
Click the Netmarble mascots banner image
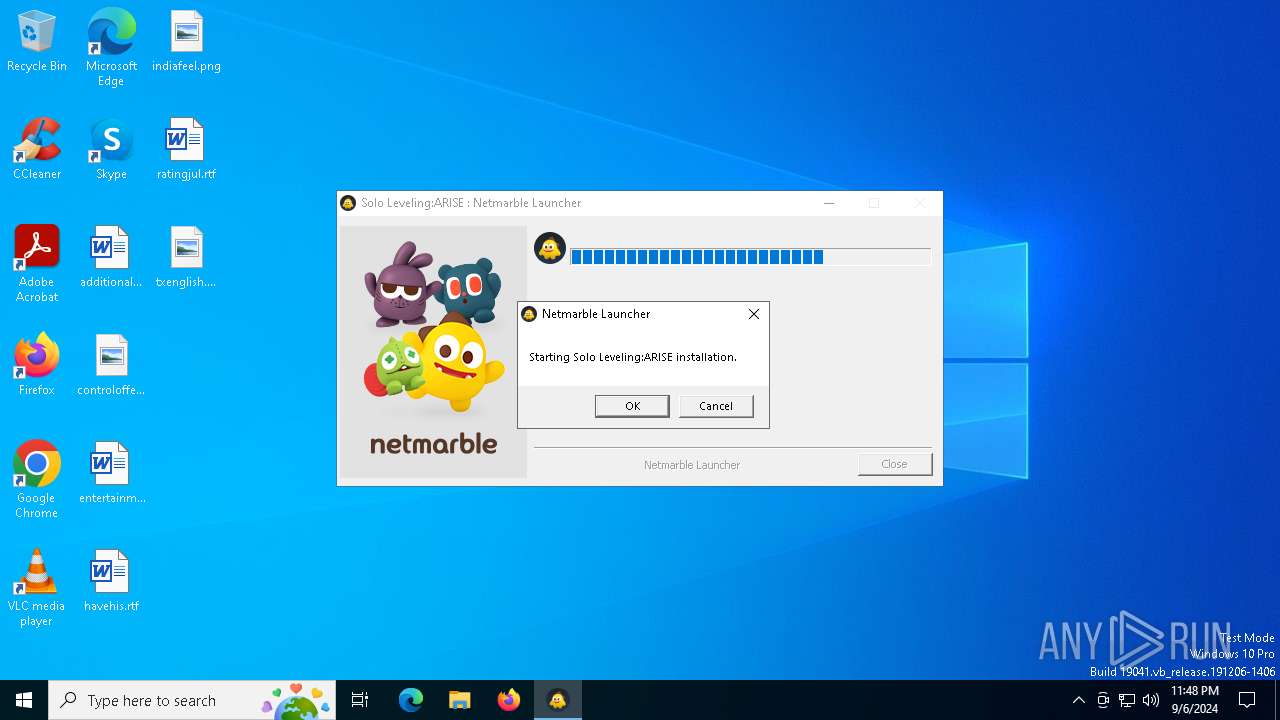[x=433, y=352]
